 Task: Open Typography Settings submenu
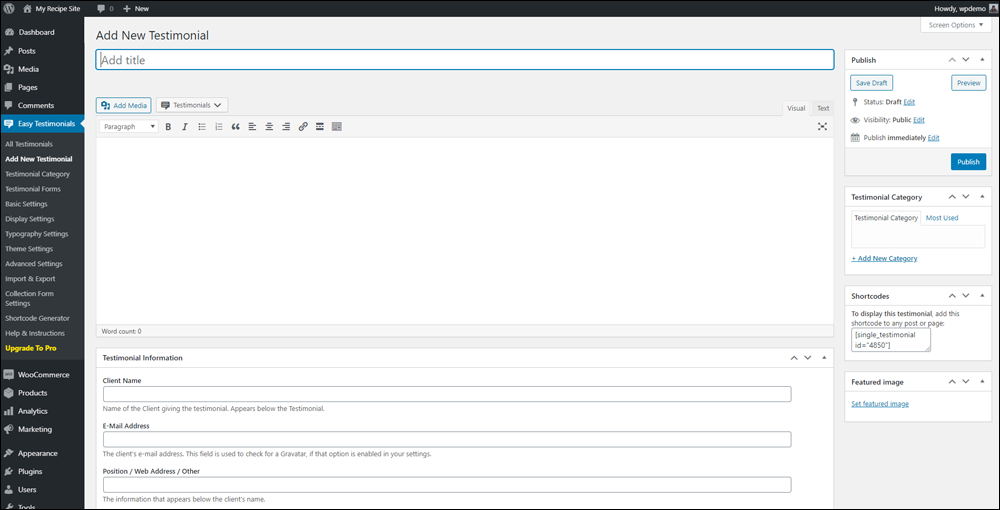click(x=36, y=234)
